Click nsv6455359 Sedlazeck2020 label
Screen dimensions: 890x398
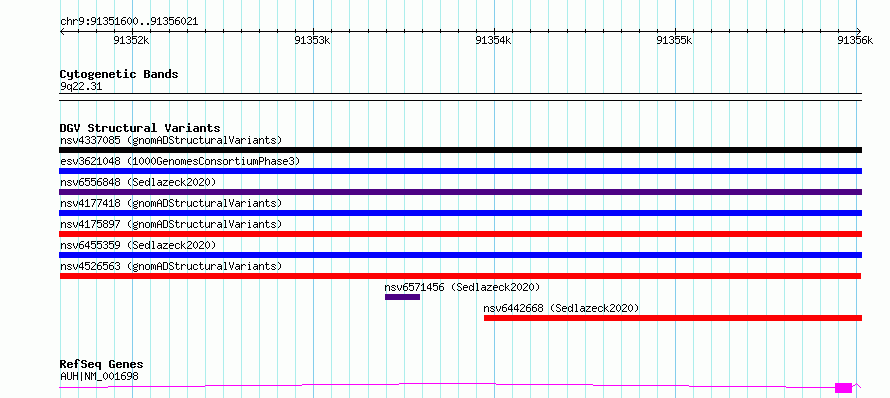138,245
